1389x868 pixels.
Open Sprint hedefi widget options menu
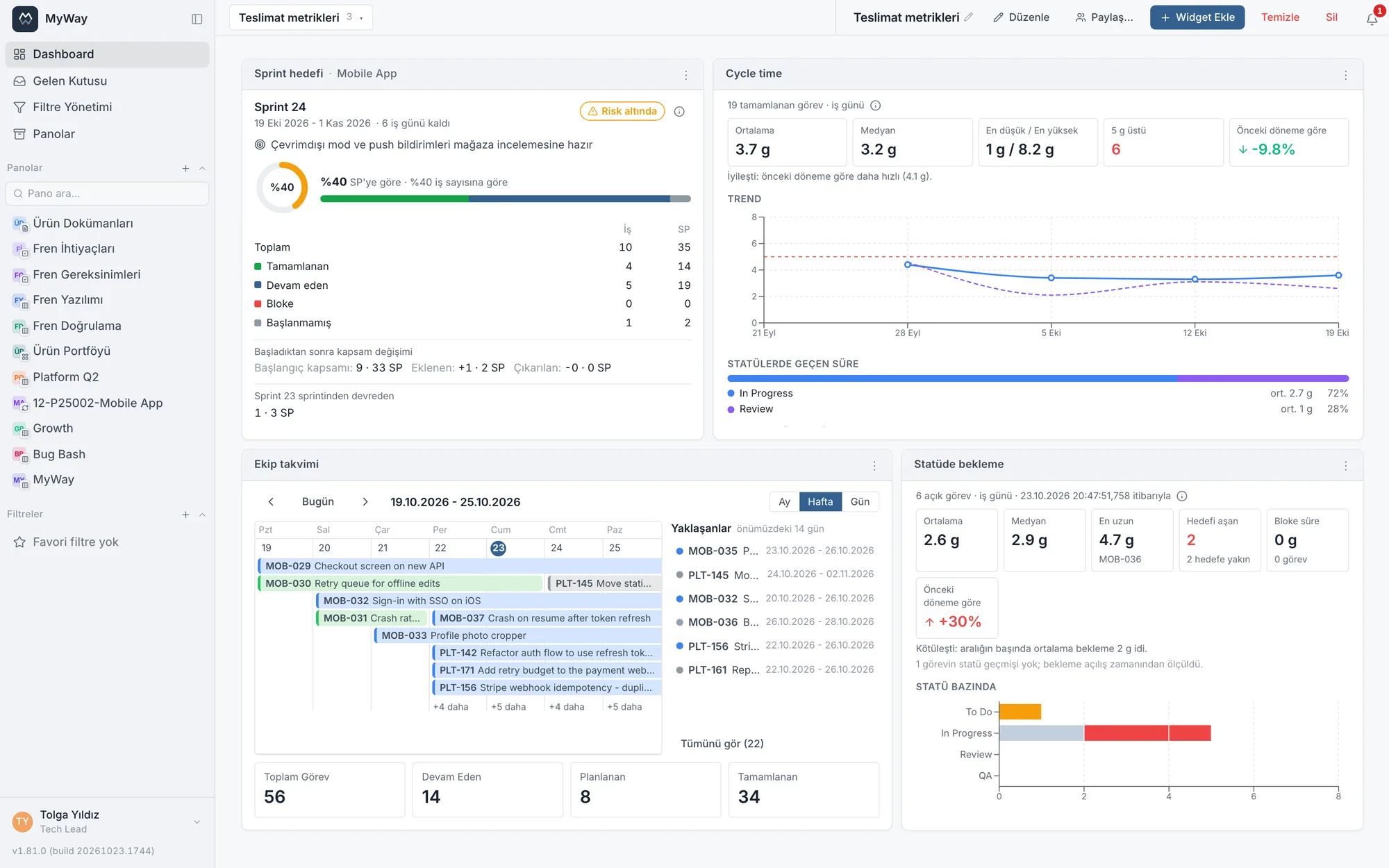(x=686, y=75)
